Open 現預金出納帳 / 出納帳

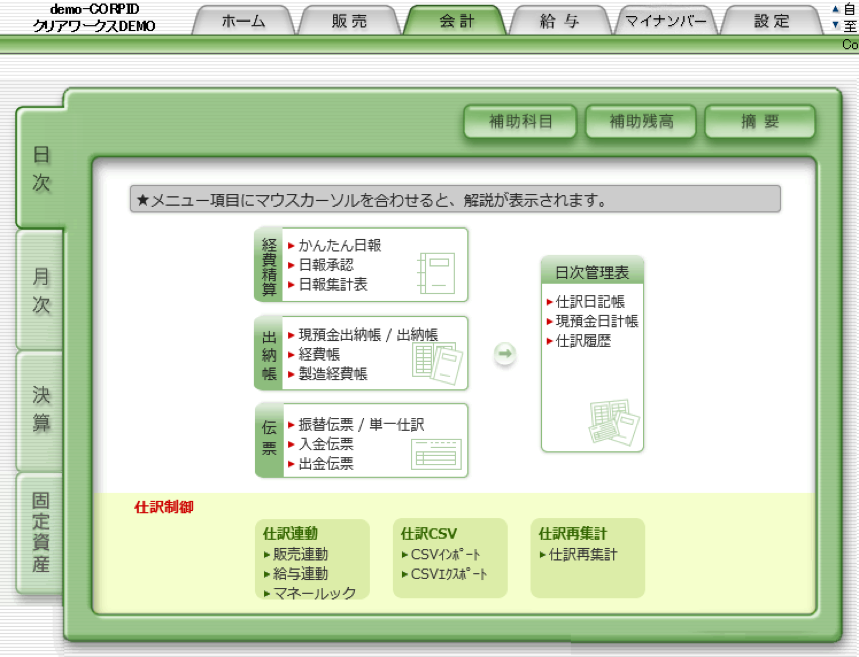tap(368, 334)
